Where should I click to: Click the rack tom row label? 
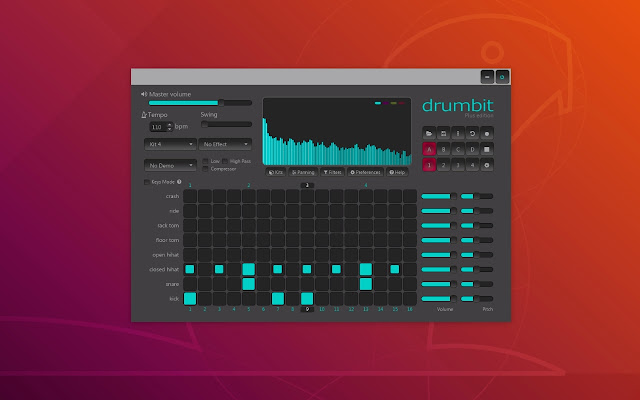[x=168, y=225]
